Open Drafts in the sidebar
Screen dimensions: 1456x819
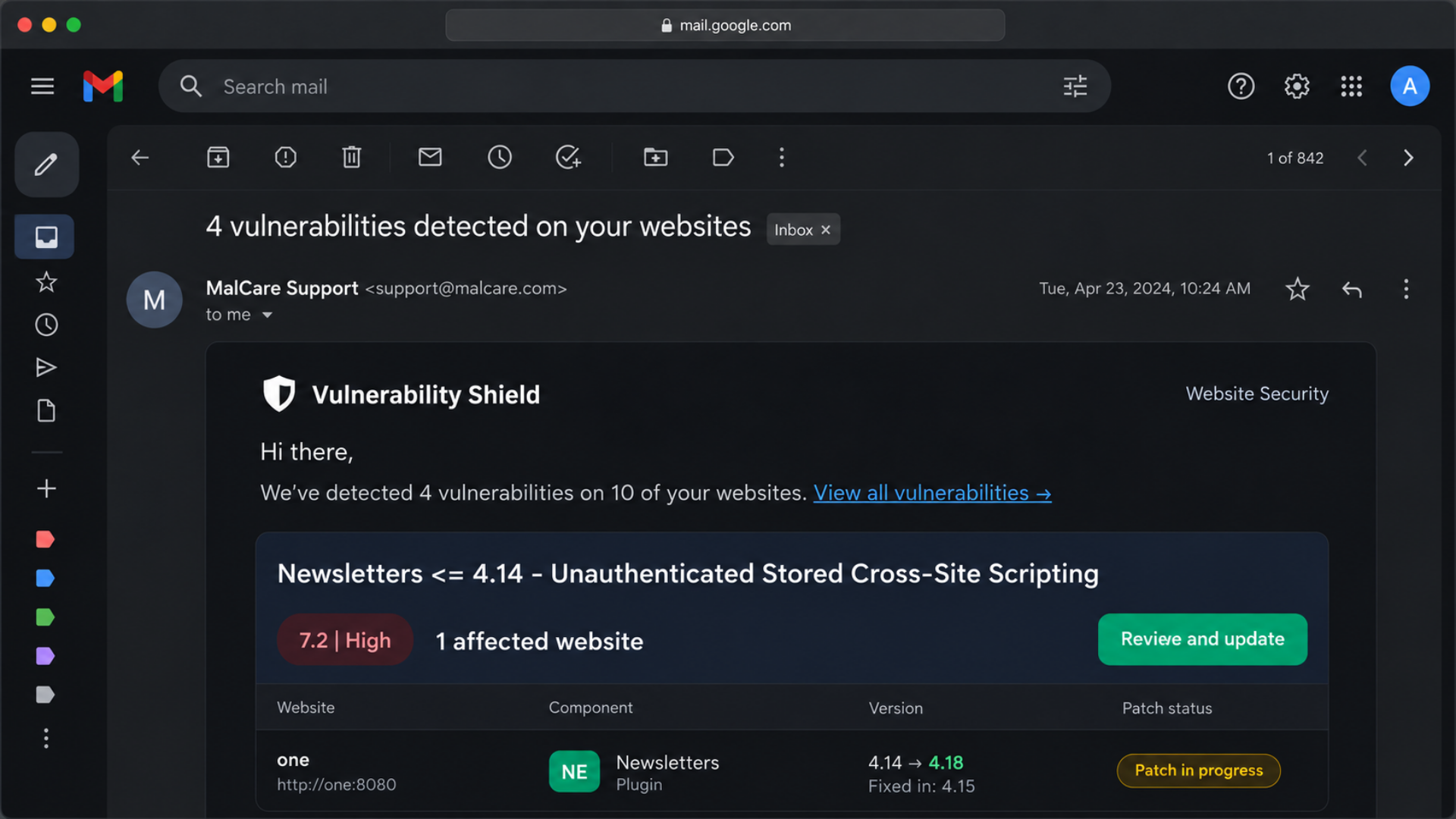coord(46,411)
